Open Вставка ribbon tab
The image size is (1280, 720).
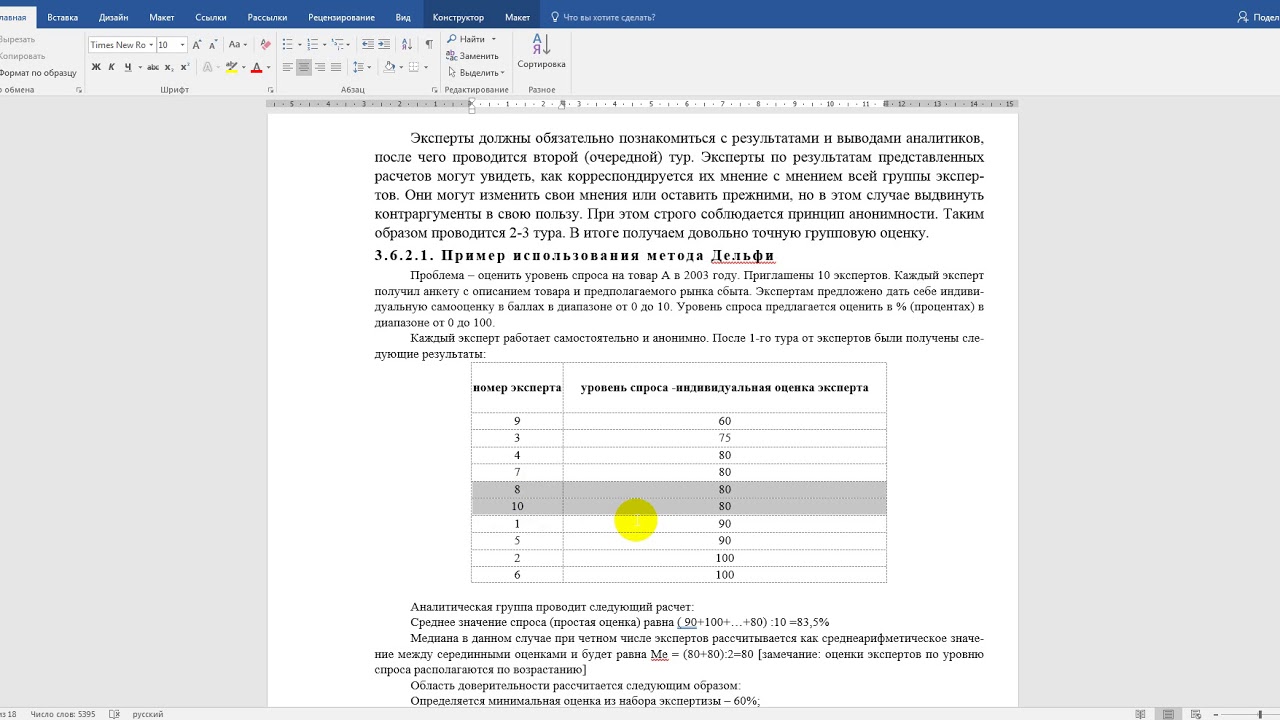pyautogui.click(x=62, y=17)
